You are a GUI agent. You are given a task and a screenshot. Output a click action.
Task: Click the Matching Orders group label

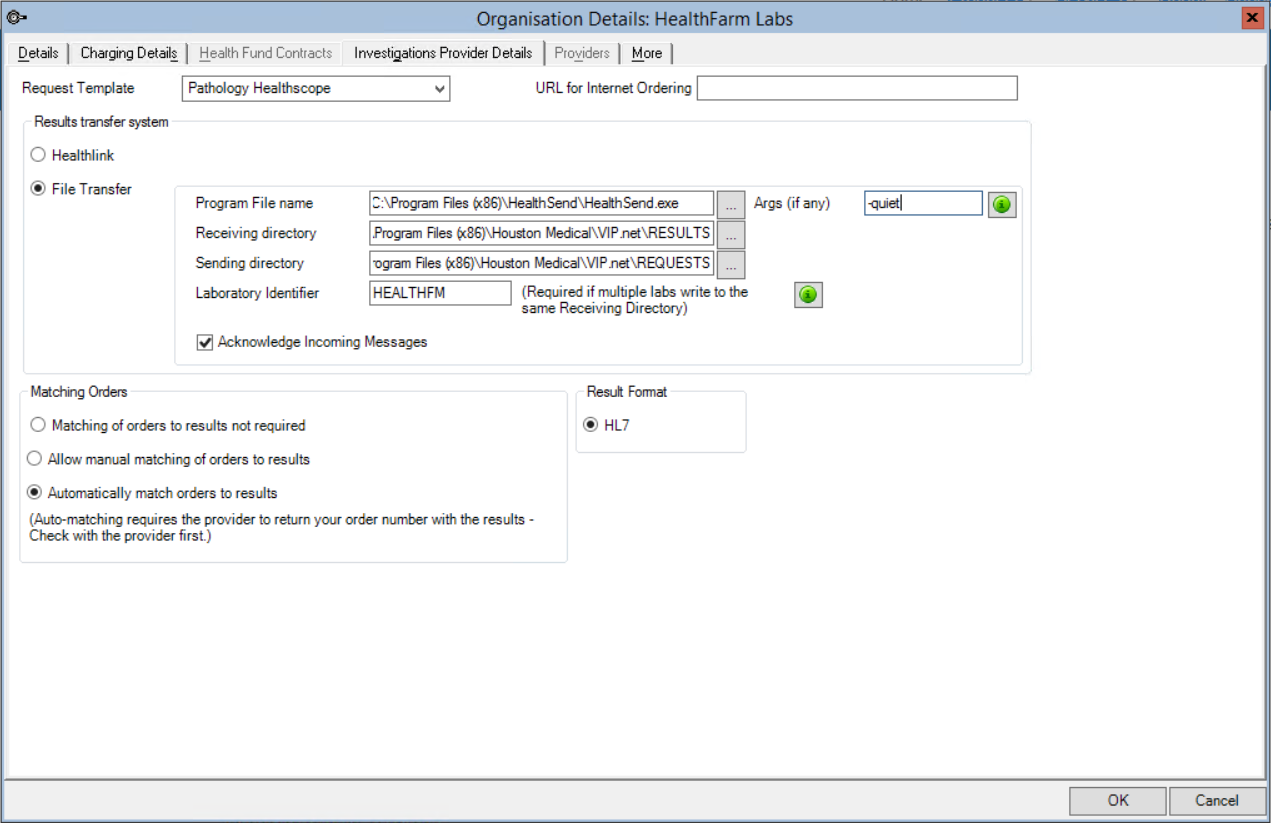(79, 392)
